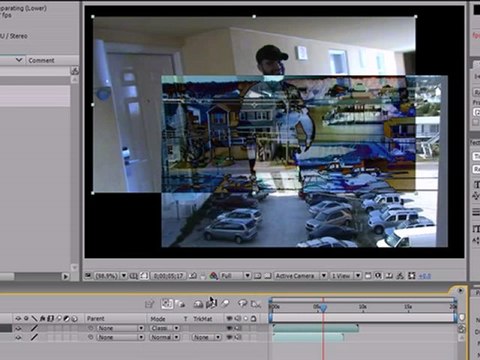Click the adjustment layer switch column header
The height and width of the screenshot is (360, 480).
(67, 319)
